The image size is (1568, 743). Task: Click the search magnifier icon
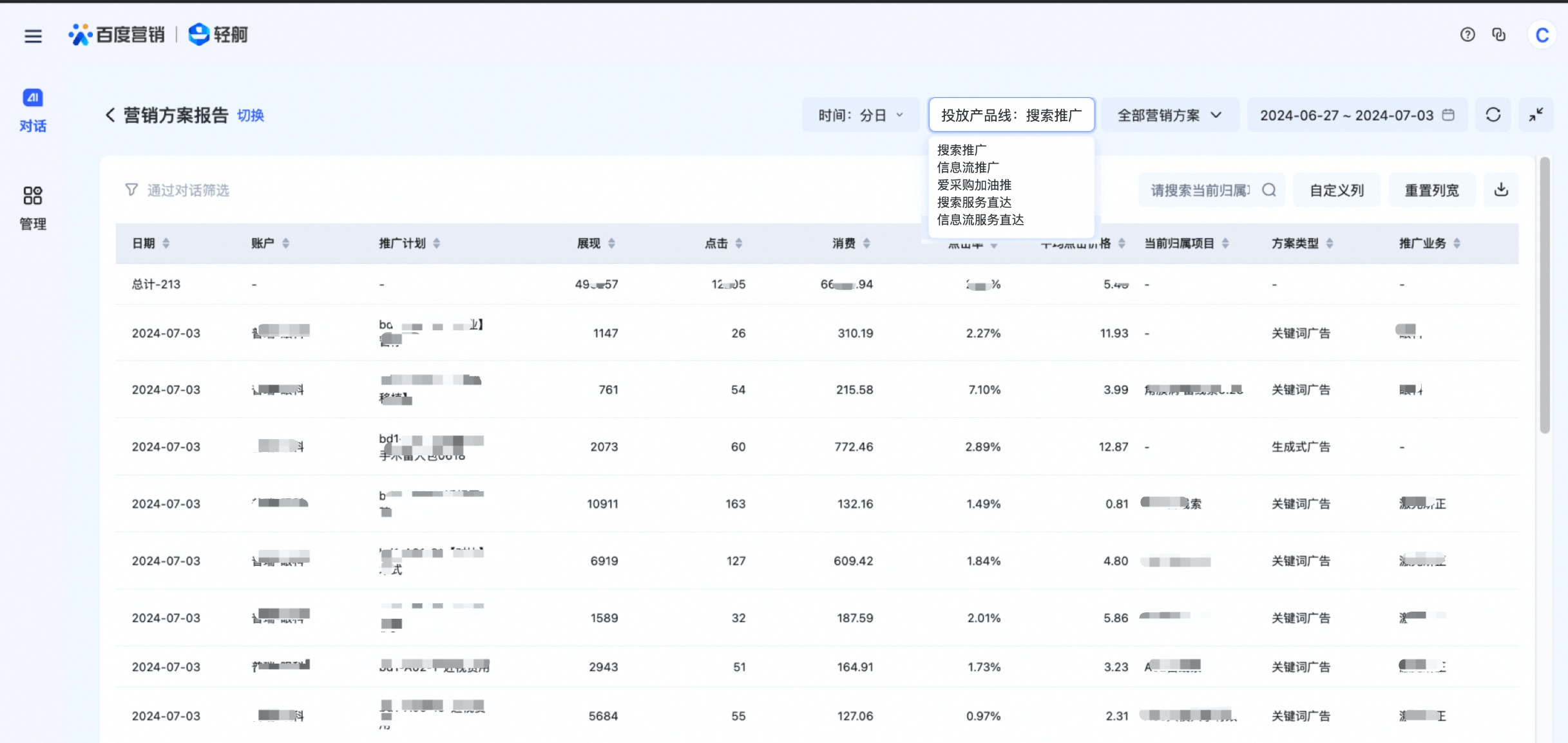click(1268, 190)
